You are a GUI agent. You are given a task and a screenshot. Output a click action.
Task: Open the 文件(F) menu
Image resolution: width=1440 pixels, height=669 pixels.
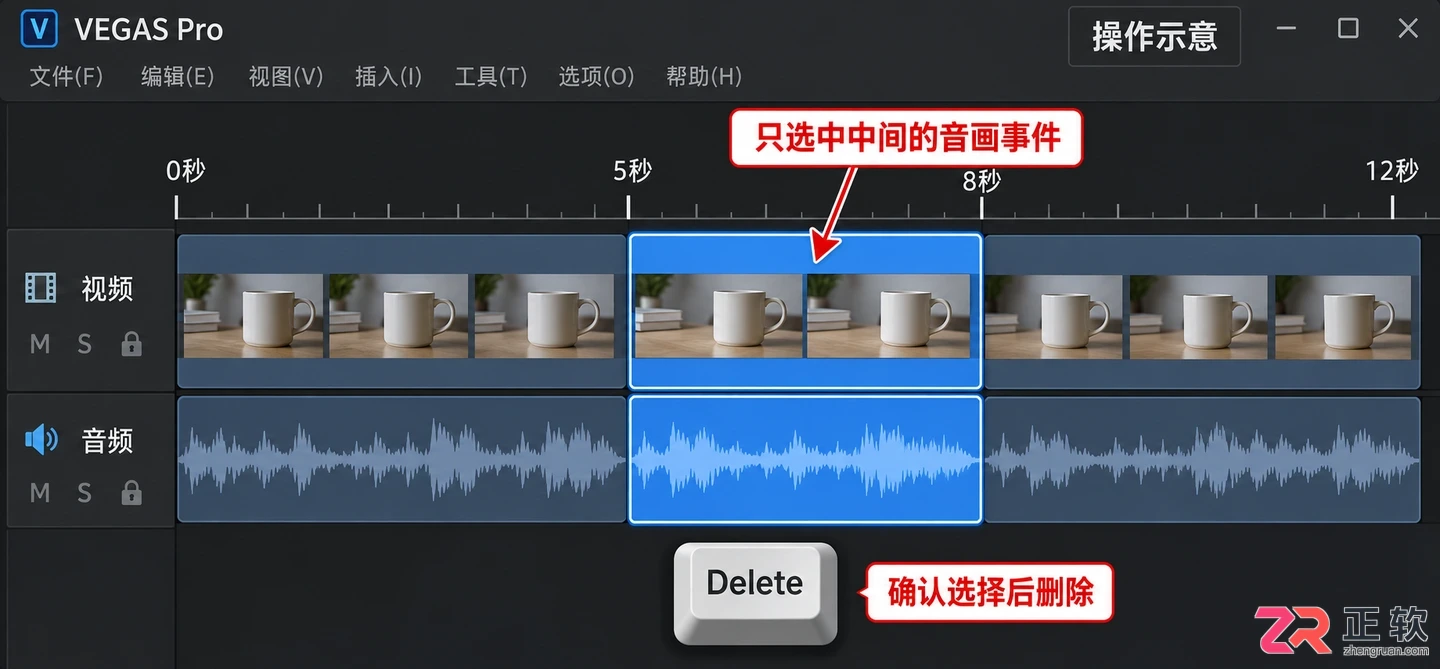point(66,77)
